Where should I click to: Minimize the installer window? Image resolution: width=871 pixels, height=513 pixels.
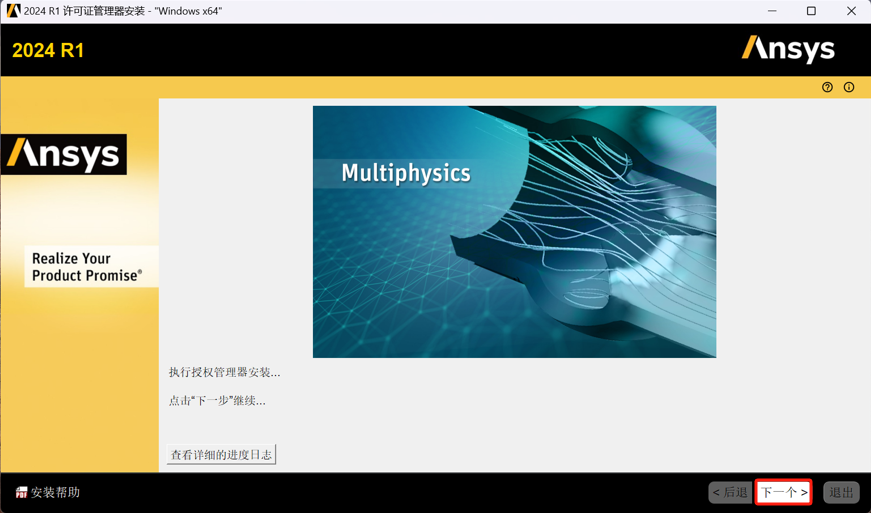click(x=772, y=11)
